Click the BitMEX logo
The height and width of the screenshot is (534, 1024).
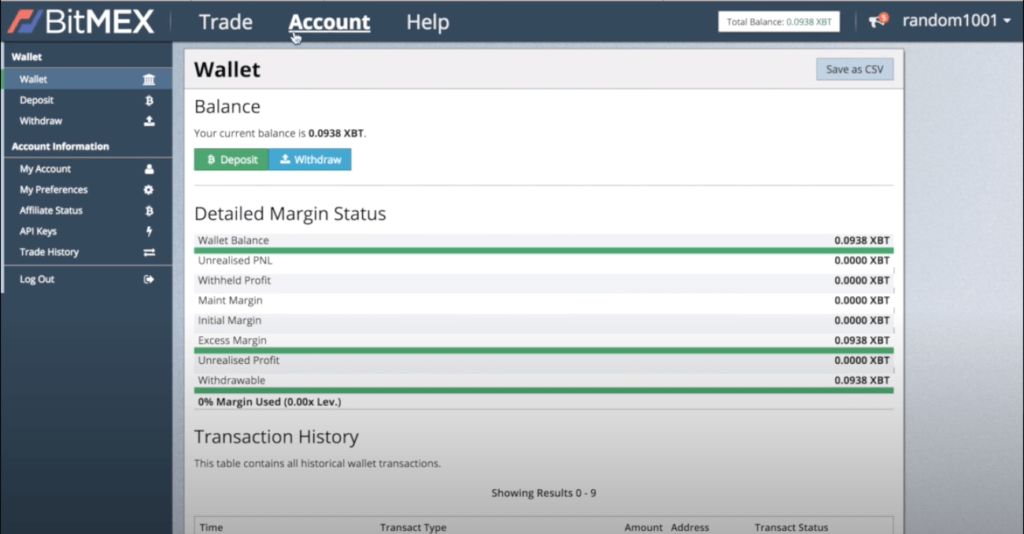(81, 22)
